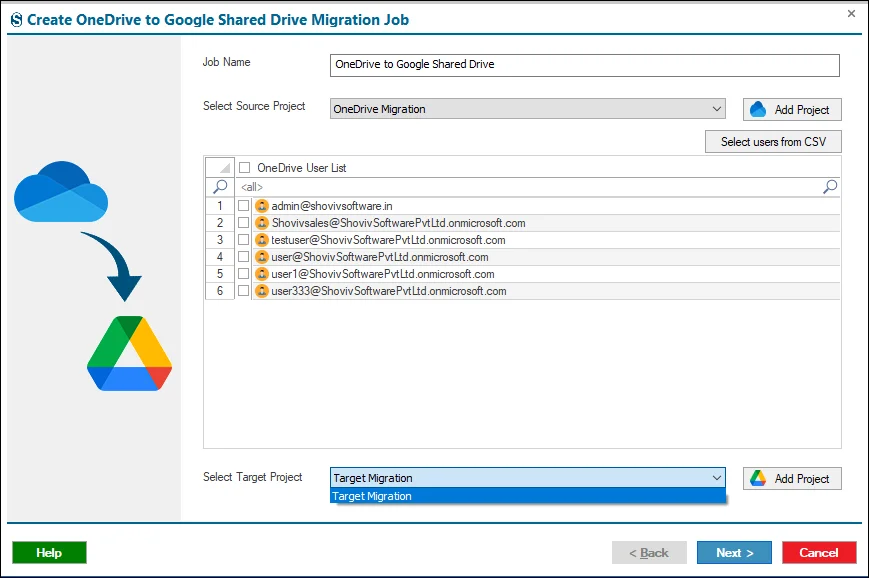Select row number 2 header
Viewport: 869px width, 578px height.
(x=220, y=223)
